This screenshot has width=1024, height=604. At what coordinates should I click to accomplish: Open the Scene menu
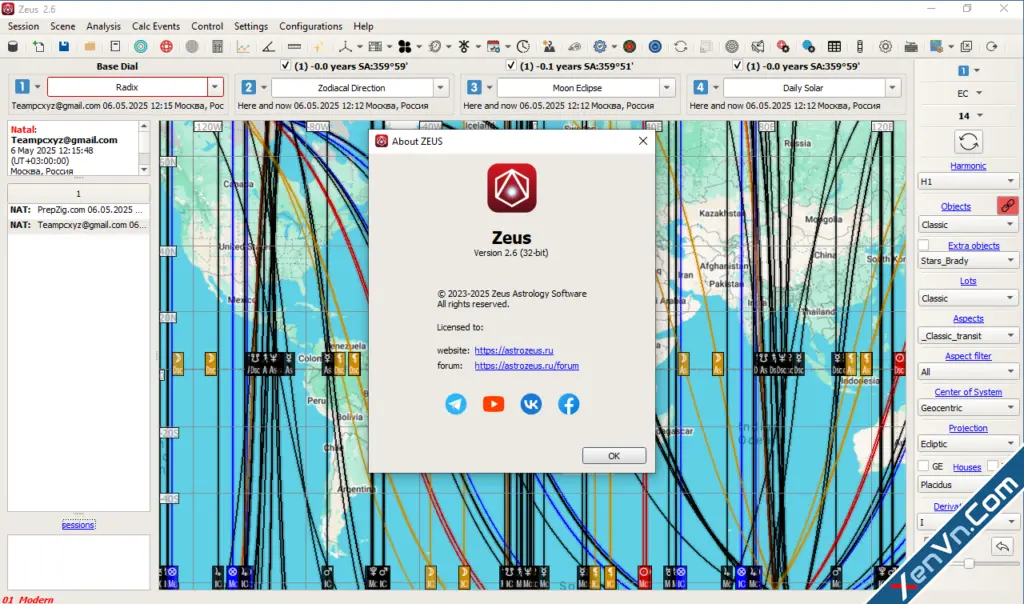point(63,26)
